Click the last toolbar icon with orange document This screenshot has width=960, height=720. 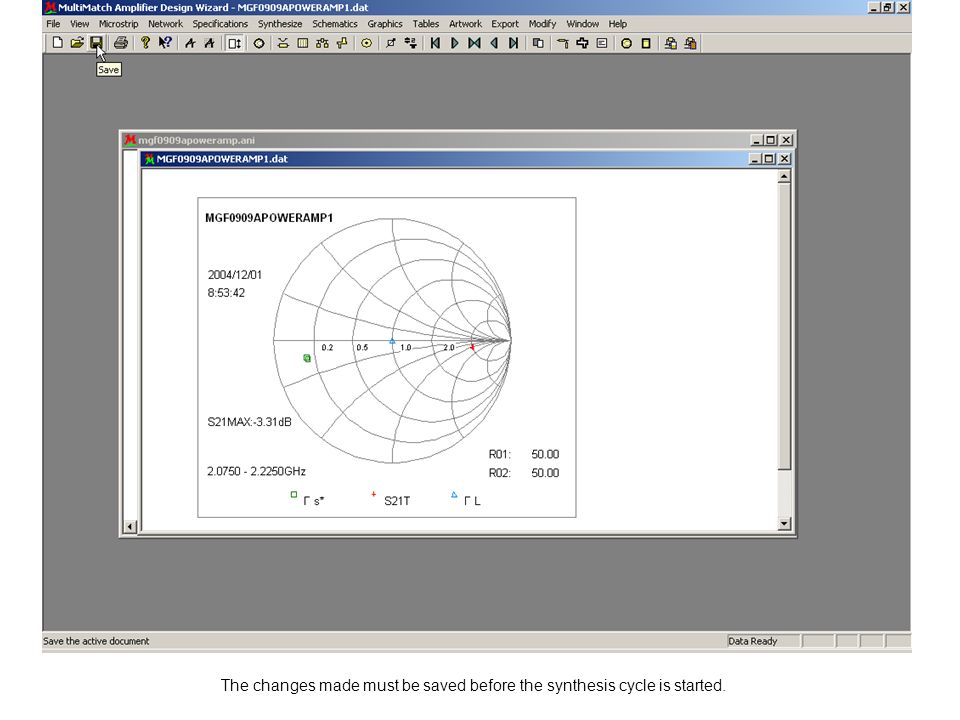(x=691, y=43)
